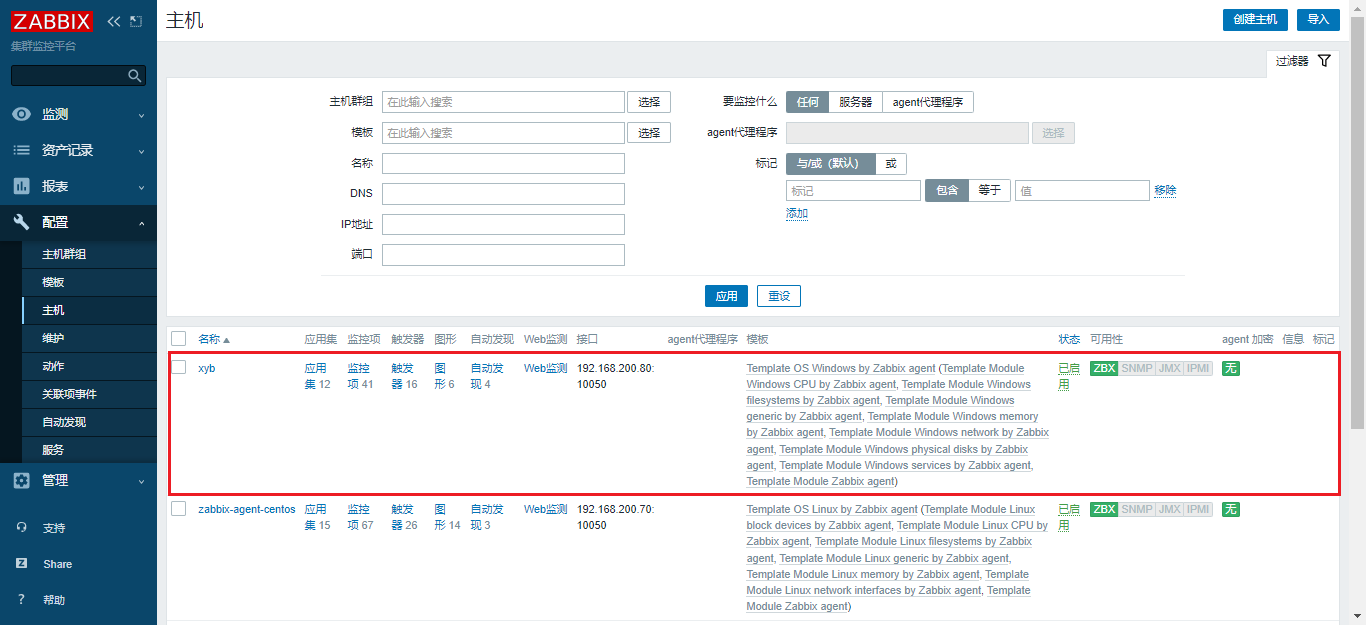Click 选择 next to 模板 field
The image size is (1366, 625).
[x=649, y=132]
